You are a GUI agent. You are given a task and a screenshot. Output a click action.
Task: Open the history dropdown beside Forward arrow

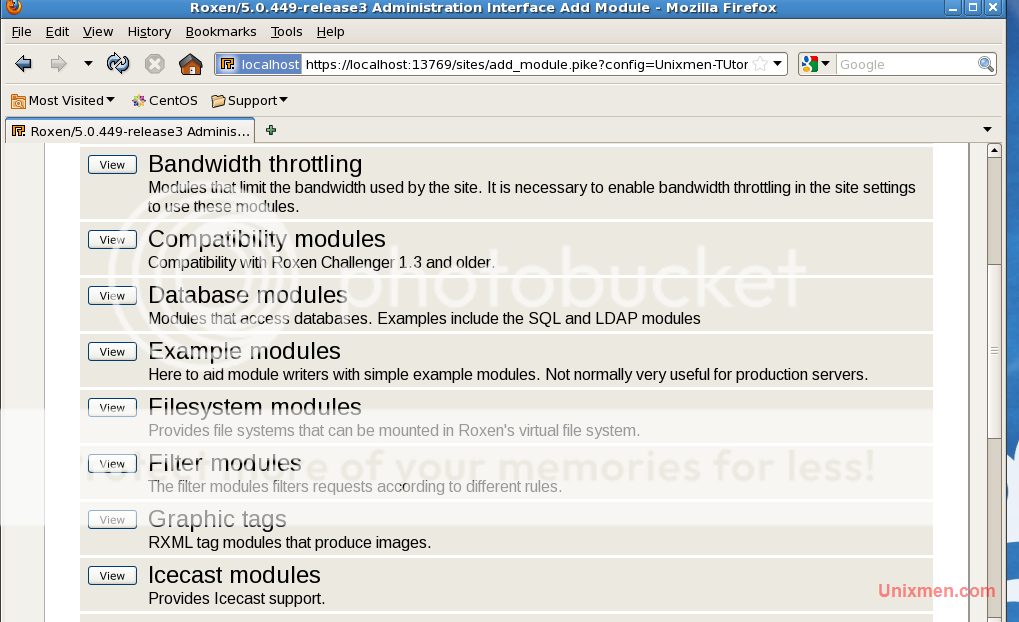[88, 64]
